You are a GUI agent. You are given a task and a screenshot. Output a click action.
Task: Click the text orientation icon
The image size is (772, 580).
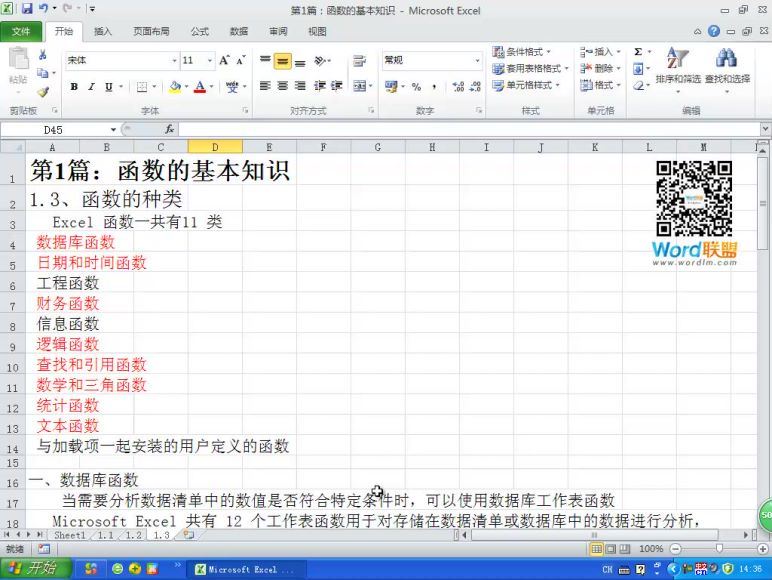[x=321, y=61]
